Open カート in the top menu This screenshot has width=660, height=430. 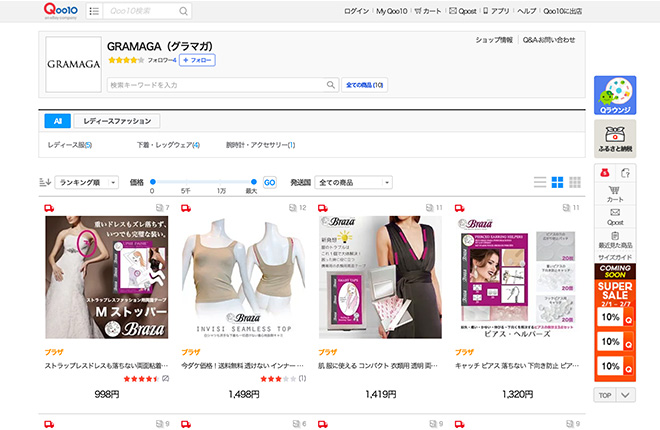pyautogui.click(x=428, y=11)
